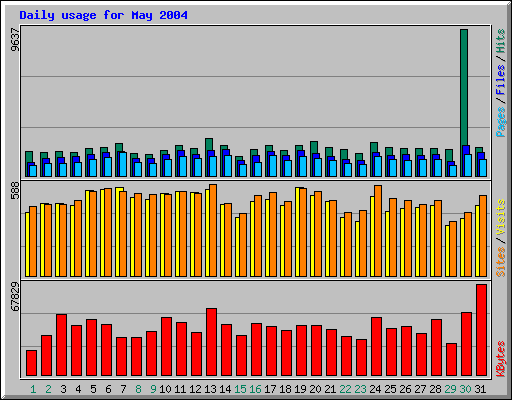Click the day label 7

pos(123,389)
